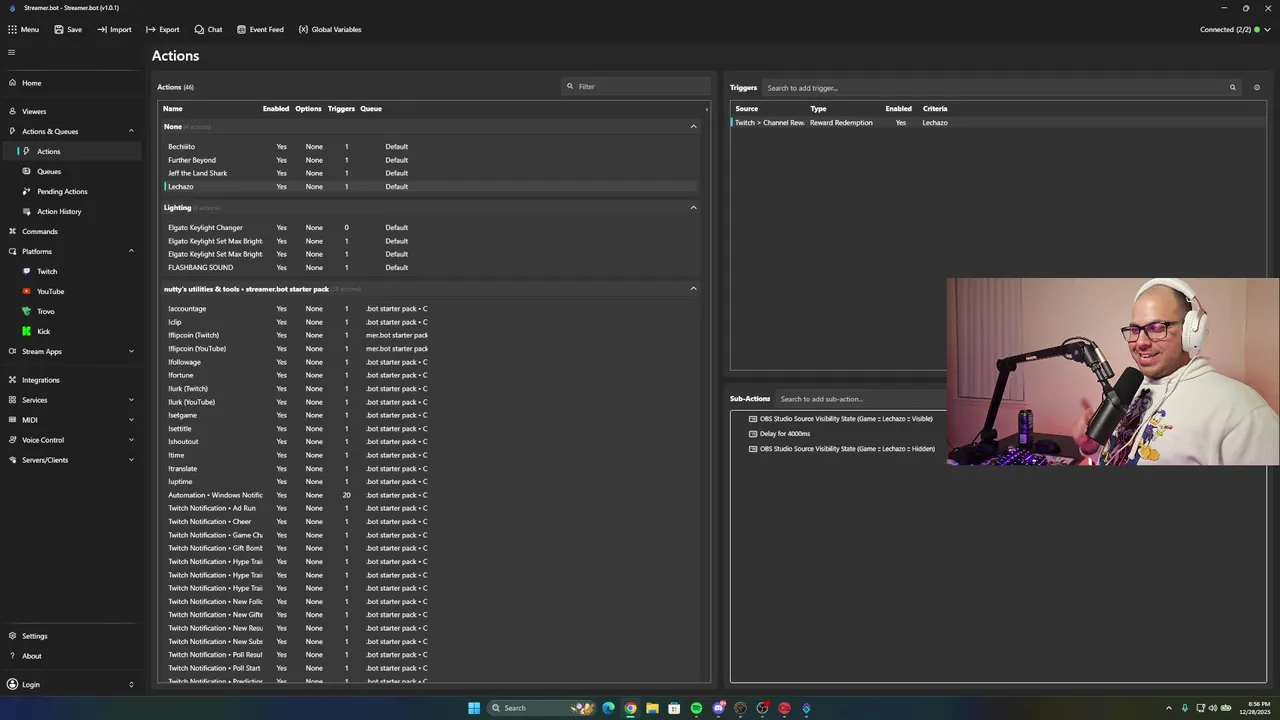Open Spotify from the taskbar
The image size is (1280, 720).
click(x=696, y=708)
